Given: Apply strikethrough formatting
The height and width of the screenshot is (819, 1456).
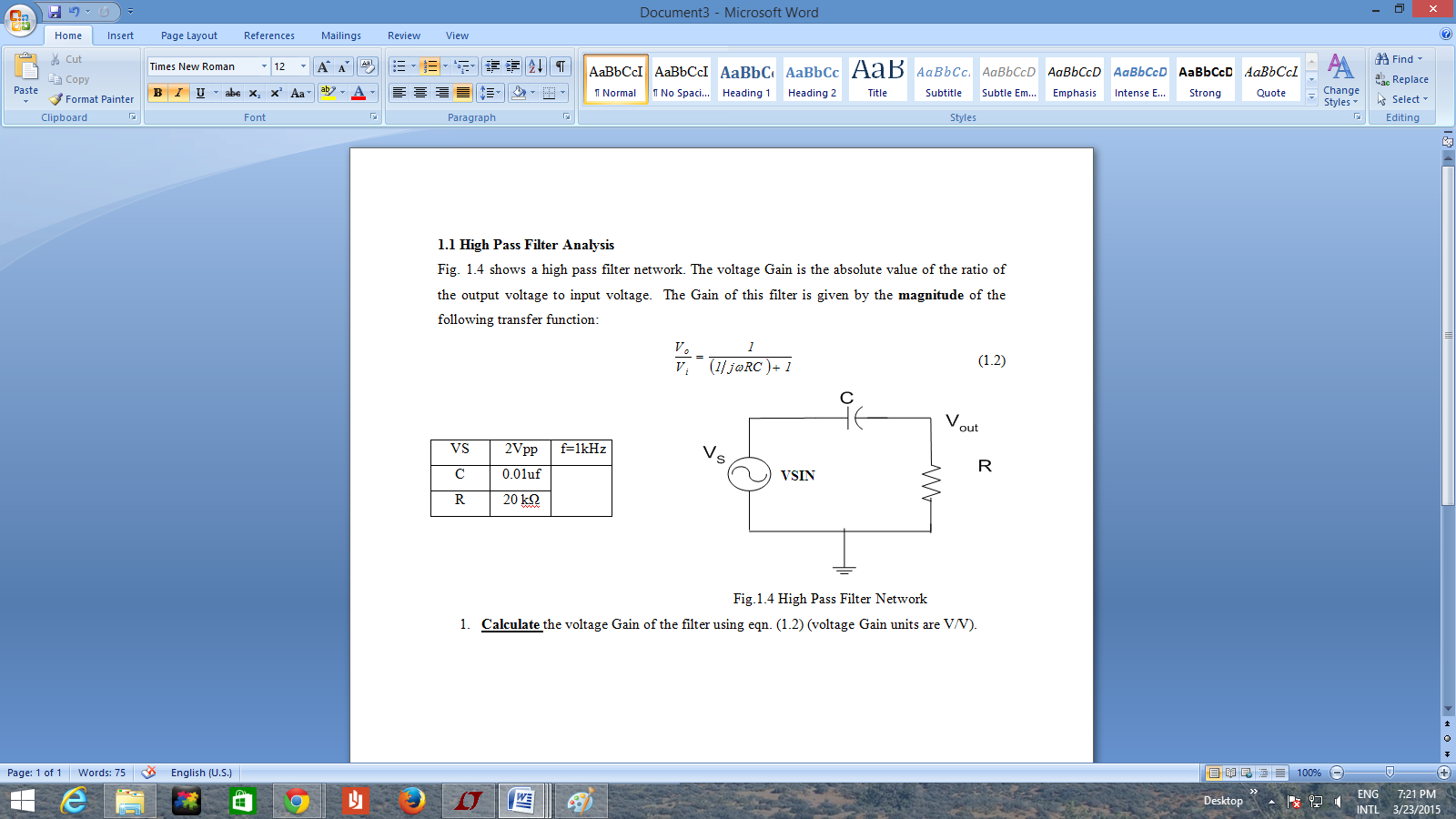Looking at the screenshot, I should pos(233,93).
